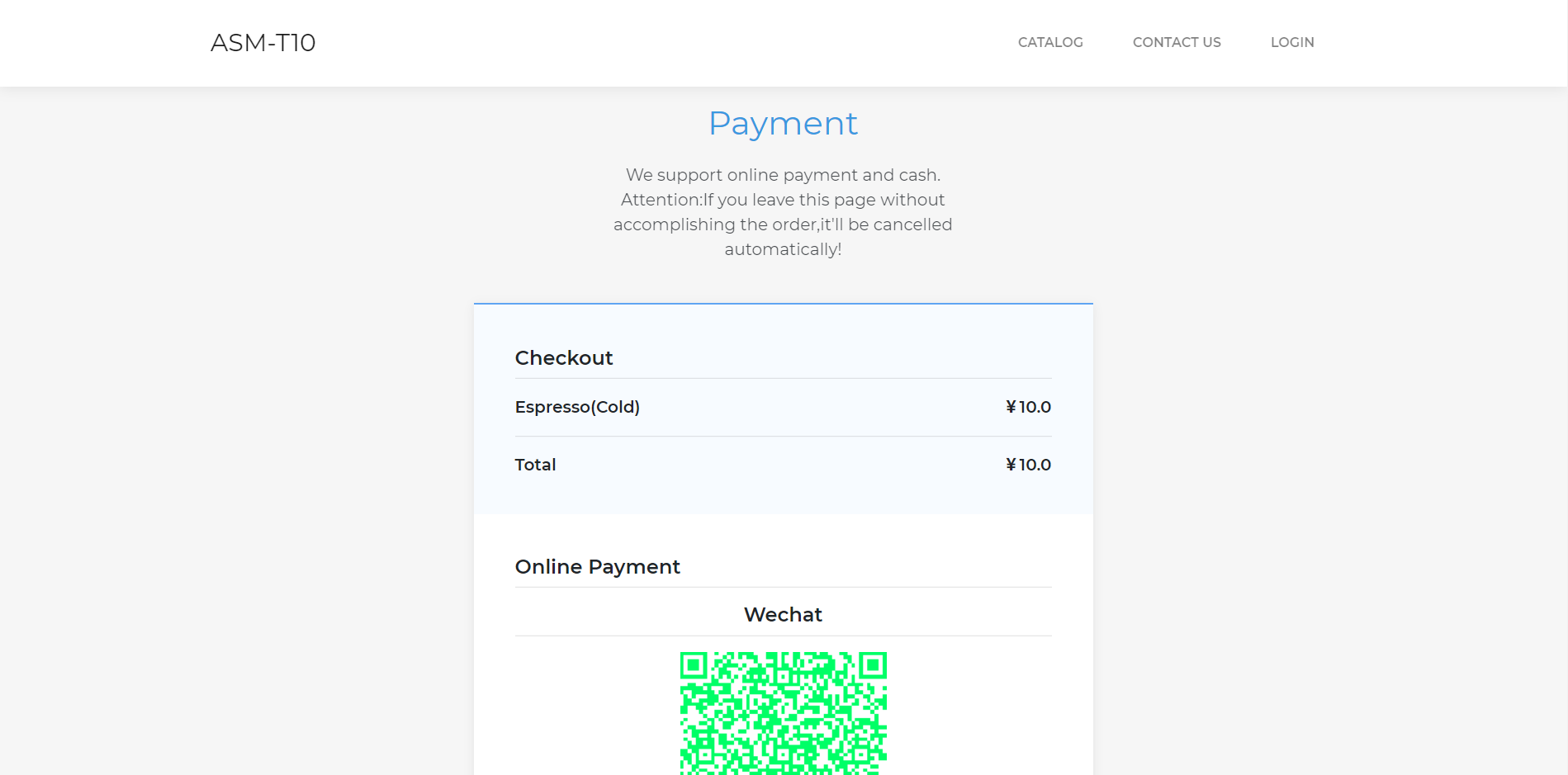
Task: Click the 'We support online payment and cash' text
Action: [x=783, y=175]
